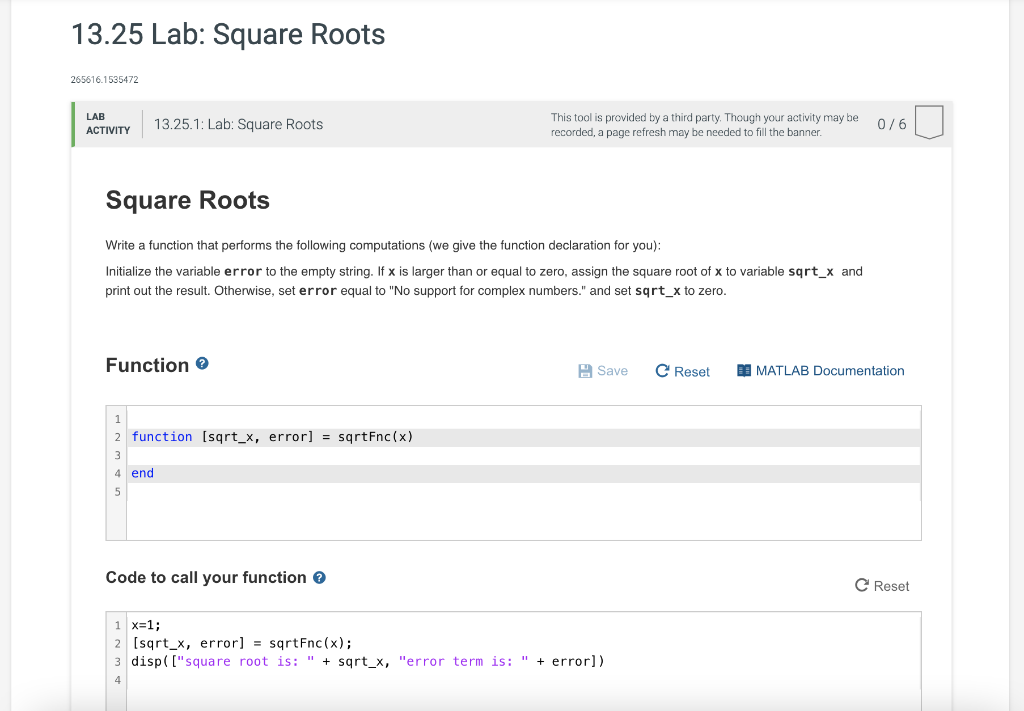Click the bookmark flag icon next to 0/6

click(928, 121)
